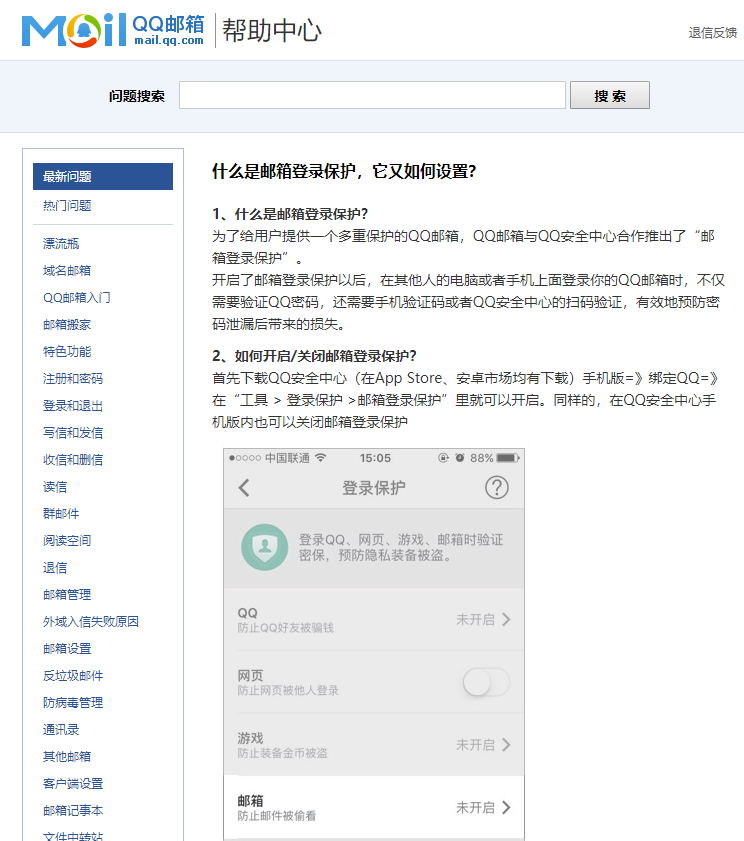Screen dimensions: 744x841
Task: Open the 通讯录 category
Action: coord(61,729)
